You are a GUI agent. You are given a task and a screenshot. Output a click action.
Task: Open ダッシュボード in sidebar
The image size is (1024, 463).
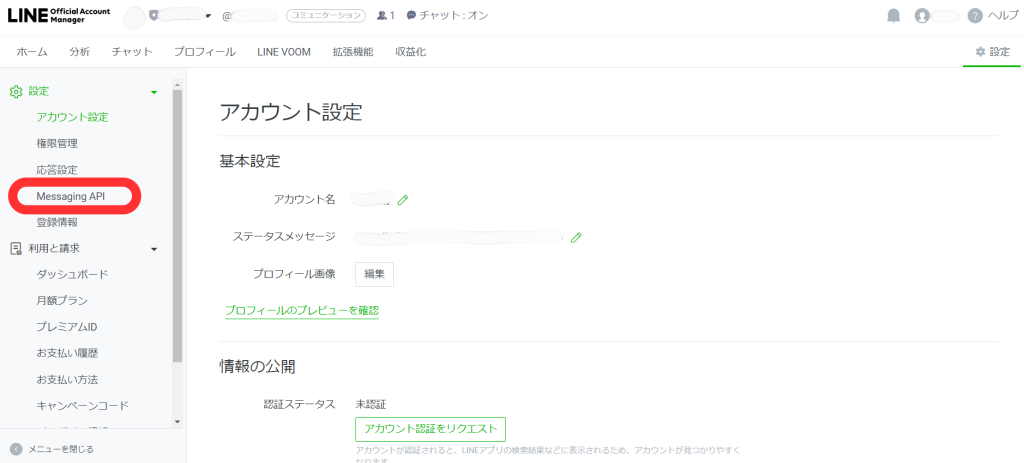[x=72, y=274]
